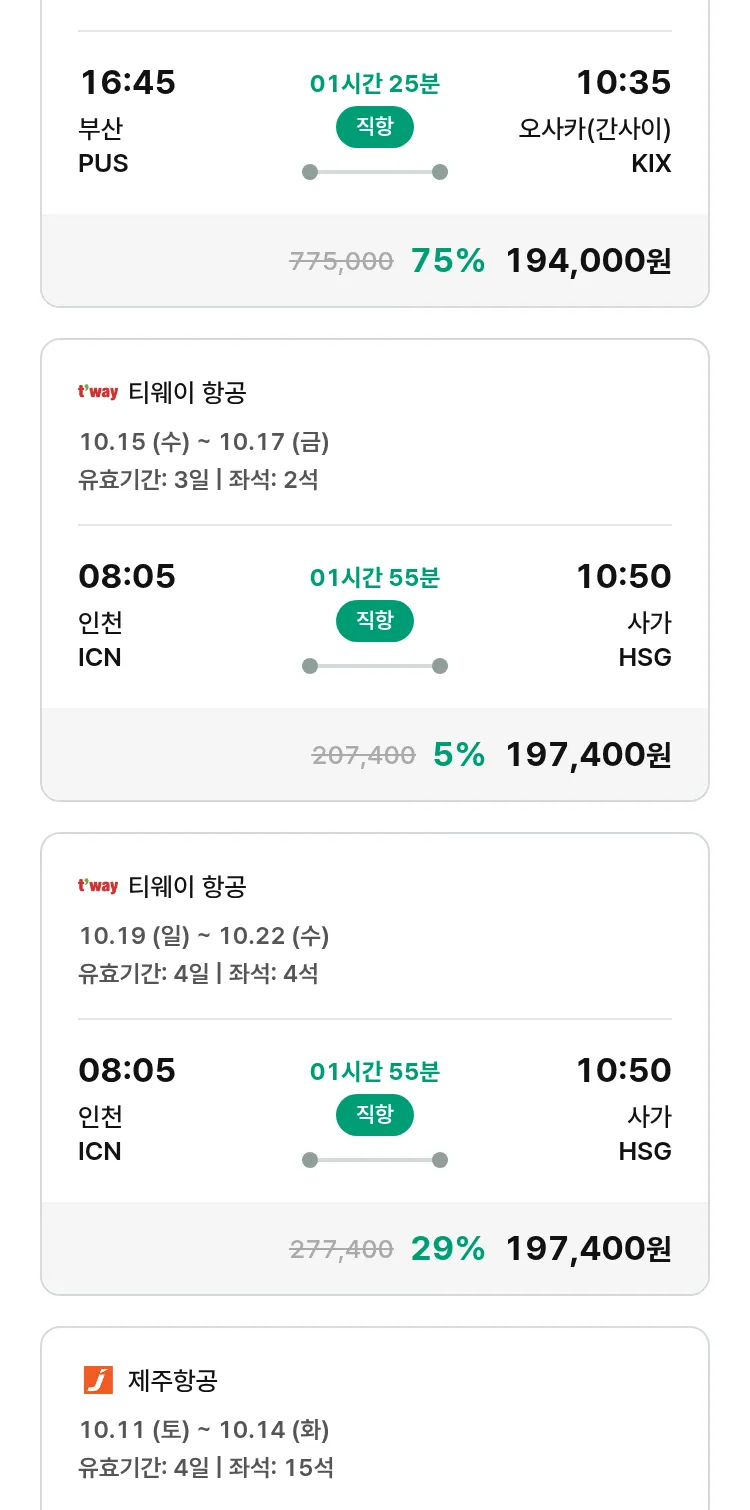Tap the 75% discount label

[x=447, y=261]
